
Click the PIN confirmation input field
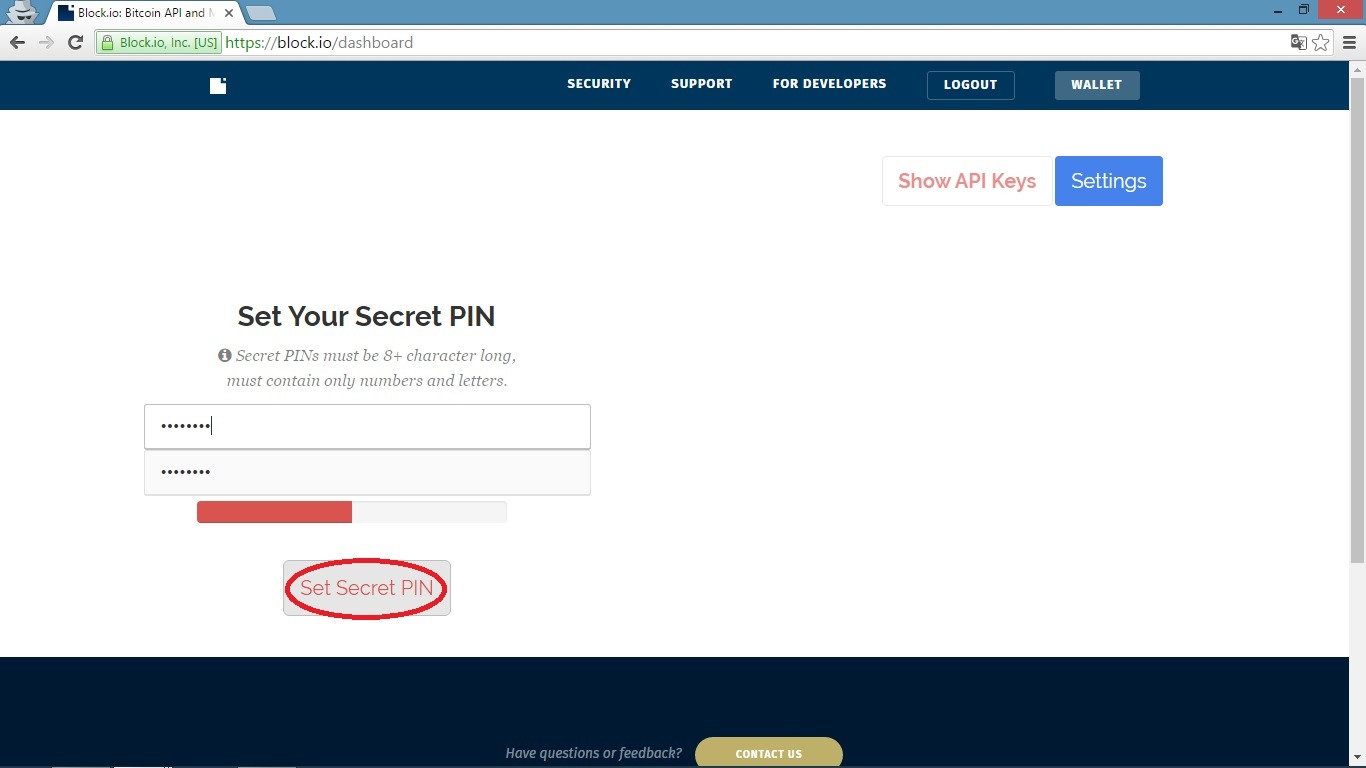[367, 472]
